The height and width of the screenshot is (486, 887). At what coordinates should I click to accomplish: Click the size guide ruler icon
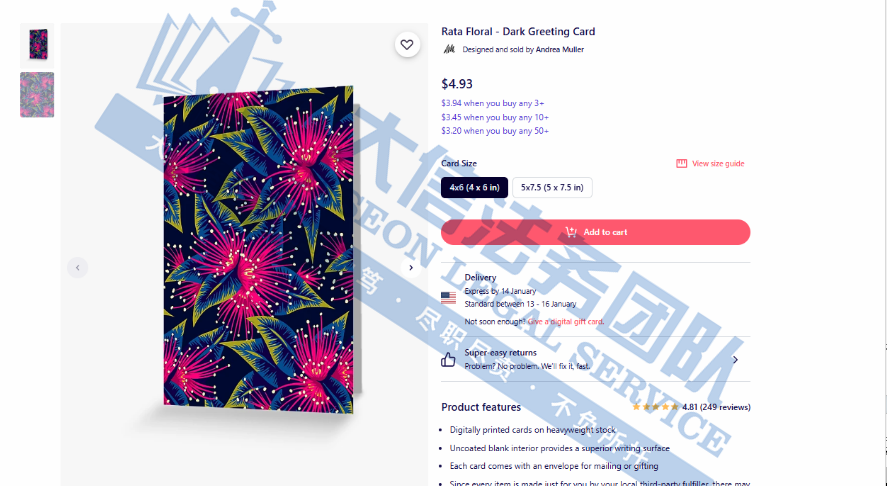pyautogui.click(x=682, y=164)
